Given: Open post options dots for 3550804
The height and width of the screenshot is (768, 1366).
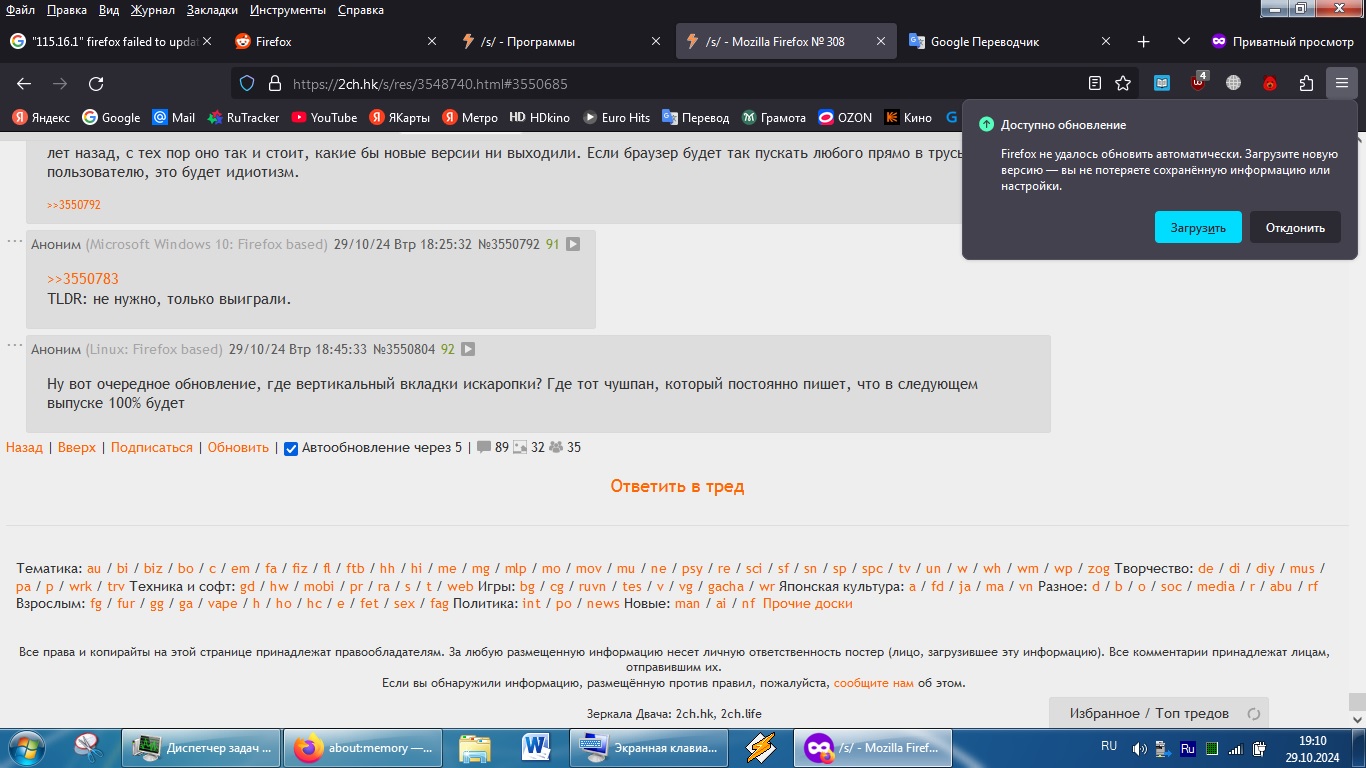Looking at the screenshot, I should tap(14, 346).
